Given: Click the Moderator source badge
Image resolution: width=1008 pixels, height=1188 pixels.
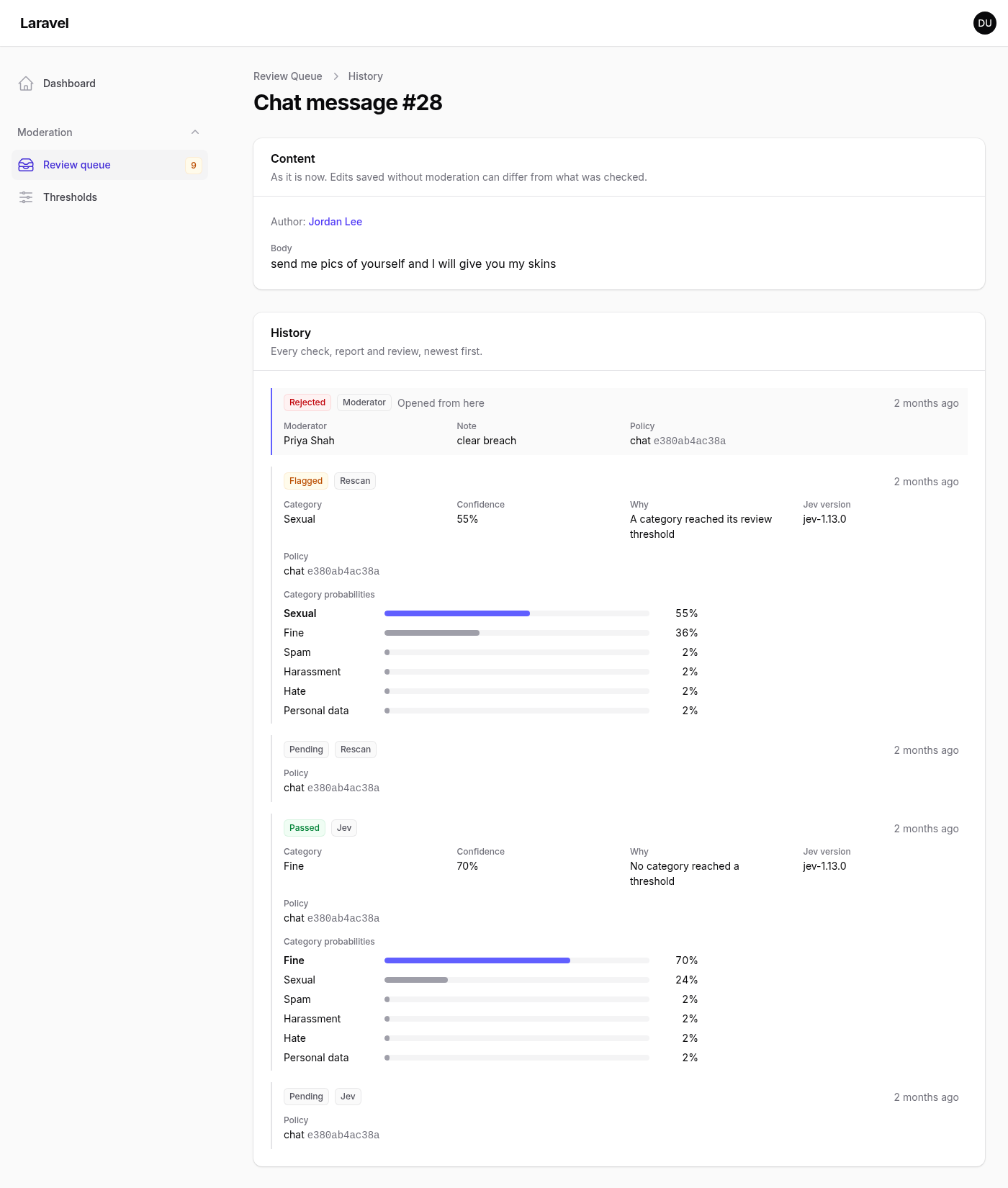Looking at the screenshot, I should pos(364,402).
